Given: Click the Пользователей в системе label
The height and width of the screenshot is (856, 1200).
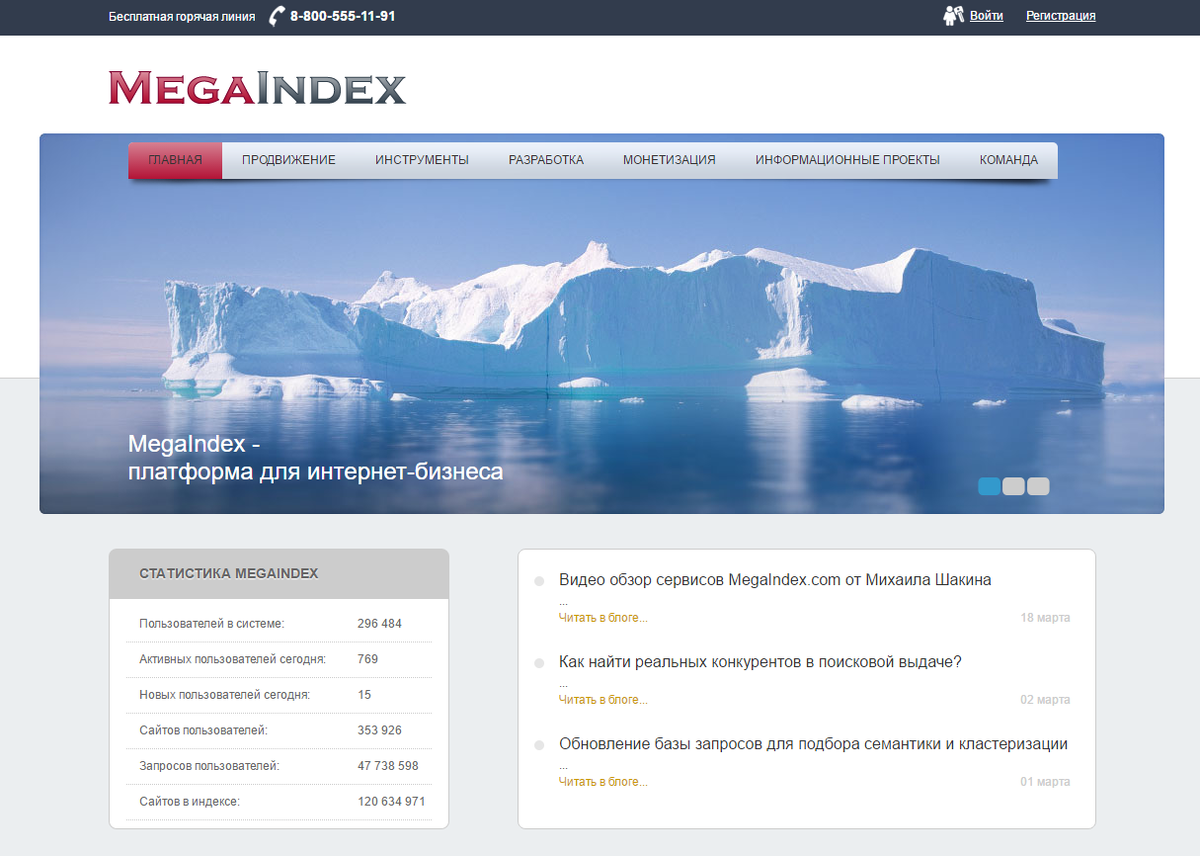Looking at the screenshot, I should click(x=212, y=624).
